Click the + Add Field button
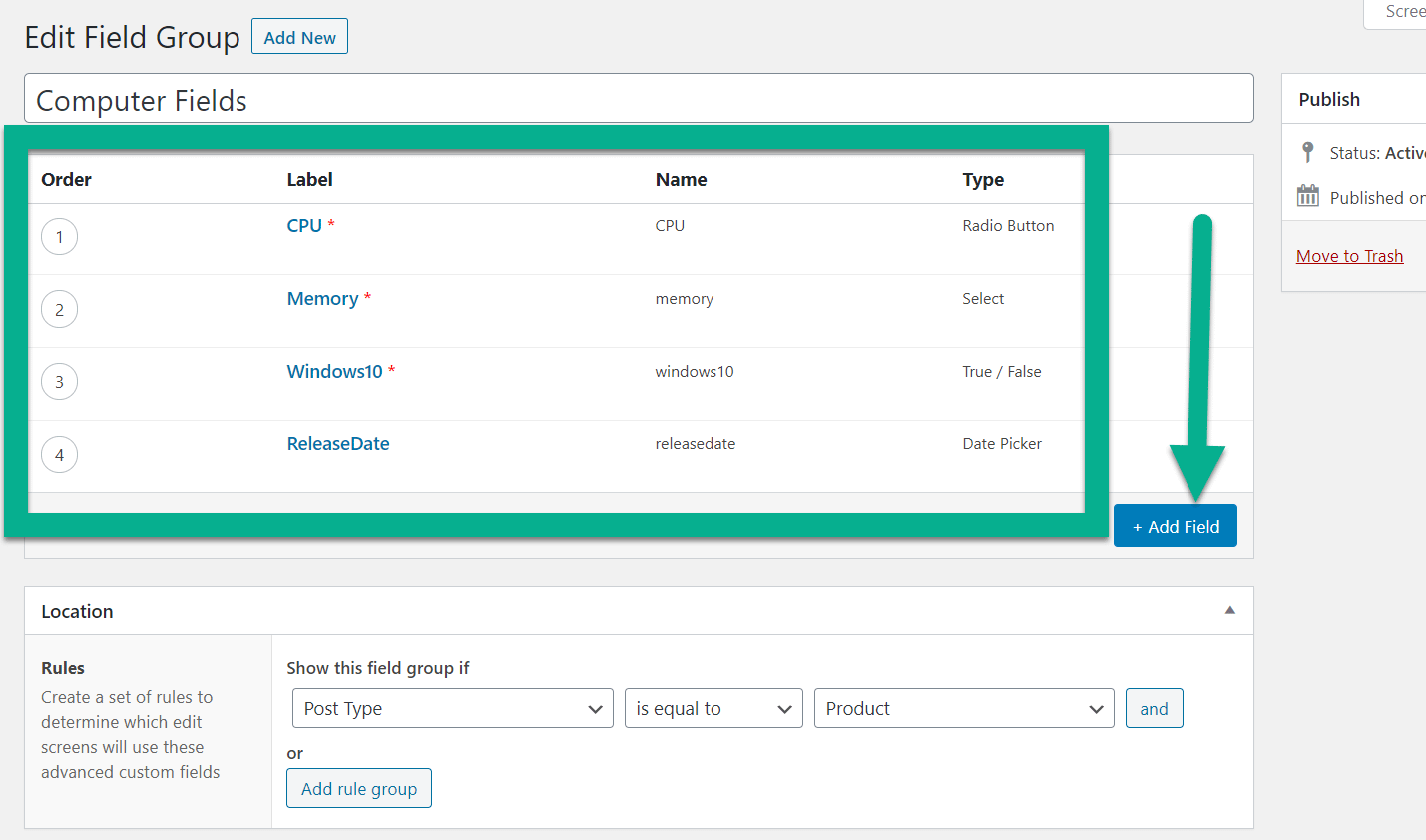The width and height of the screenshot is (1426, 840). [x=1175, y=525]
